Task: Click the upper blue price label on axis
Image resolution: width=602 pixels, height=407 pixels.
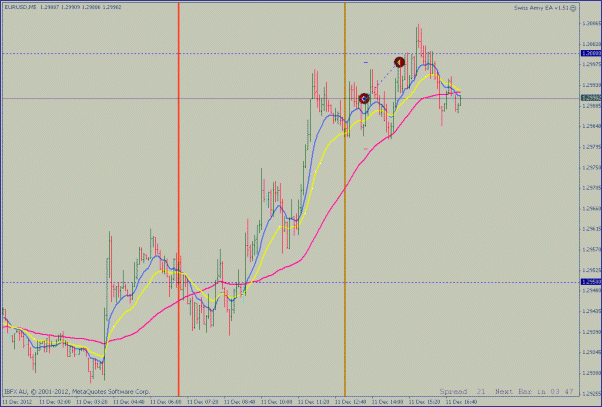Action: pyautogui.click(x=591, y=53)
